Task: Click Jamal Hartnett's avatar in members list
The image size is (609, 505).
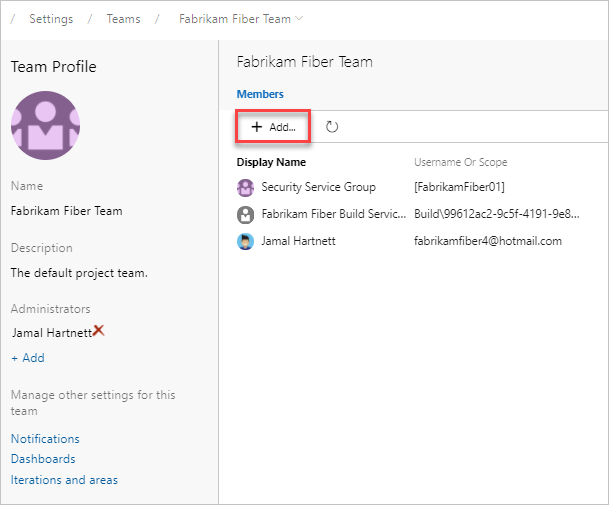Action: [x=245, y=241]
